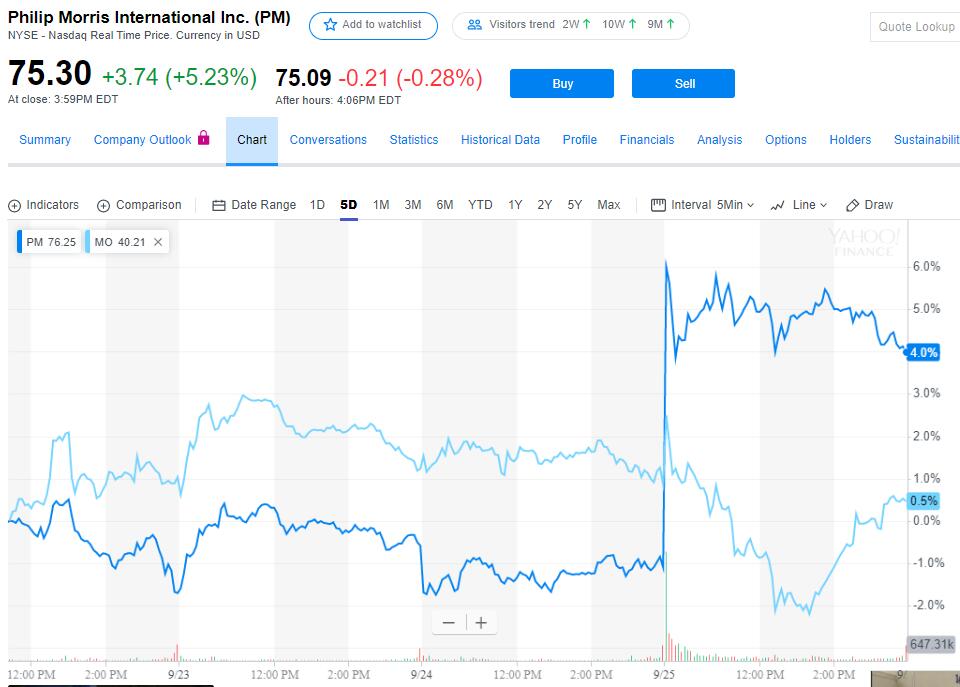Click the Date Range calendar icon

tap(219, 205)
